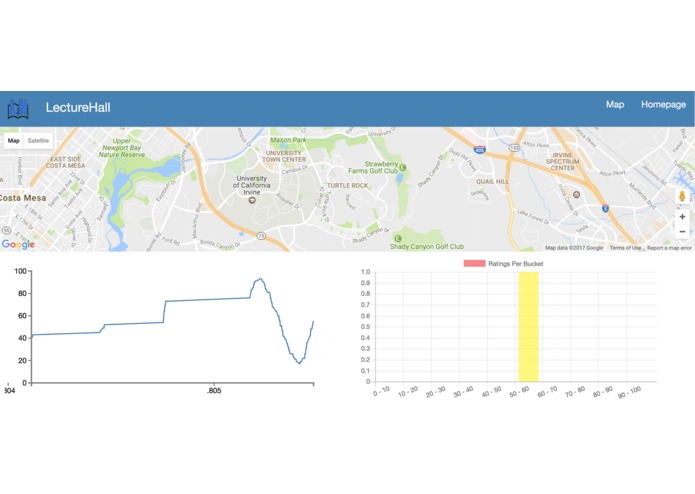
Task: Click the Shady Canyon Golf Club marker
Action: (398, 239)
